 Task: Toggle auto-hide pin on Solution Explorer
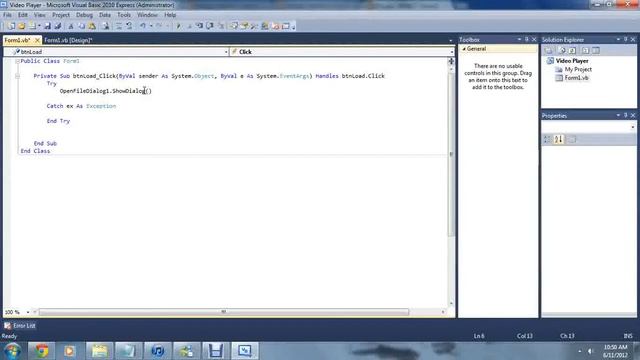(x=626, y=40)
